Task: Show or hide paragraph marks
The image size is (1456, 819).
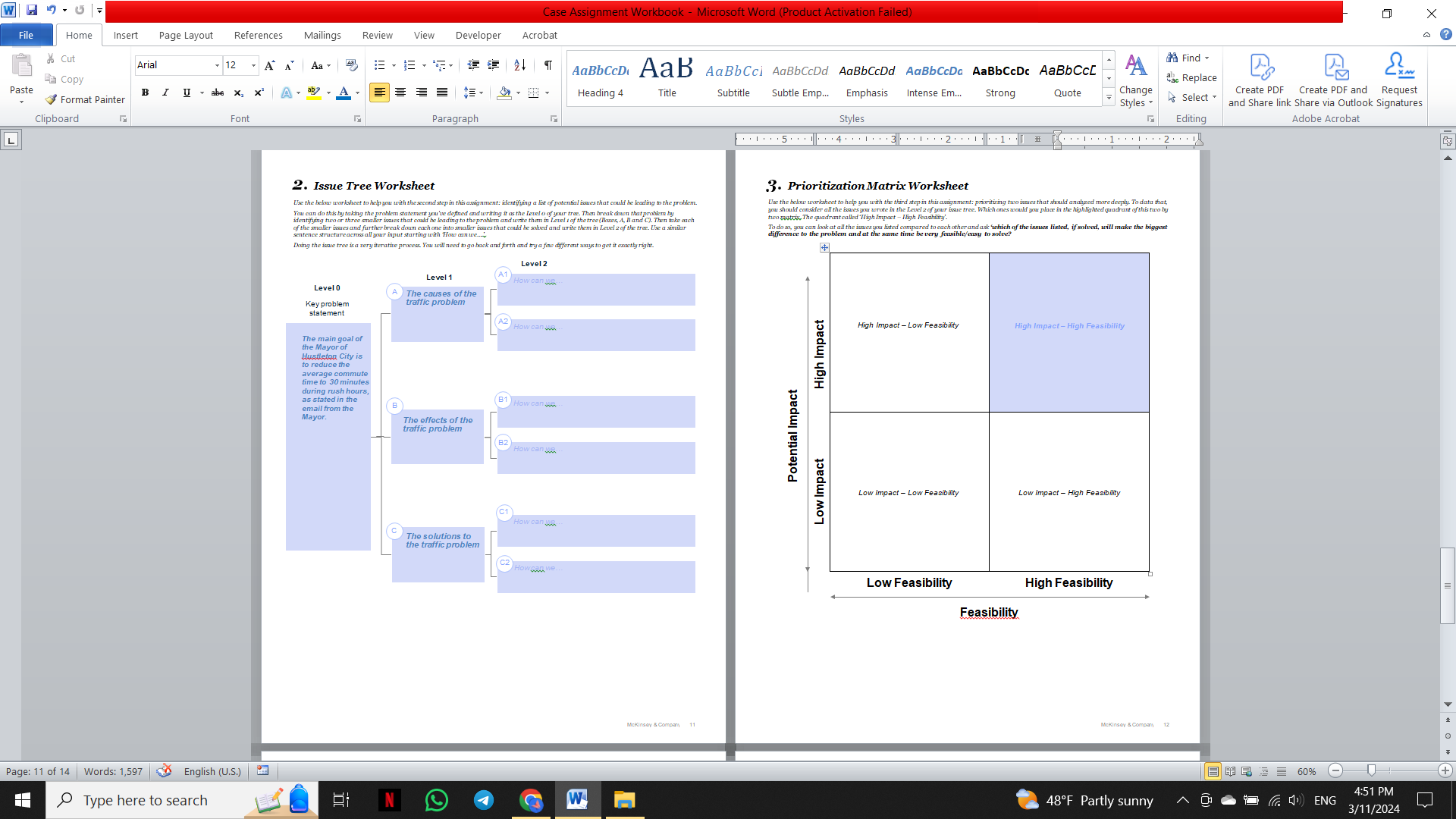Action: tap(548, 65)
